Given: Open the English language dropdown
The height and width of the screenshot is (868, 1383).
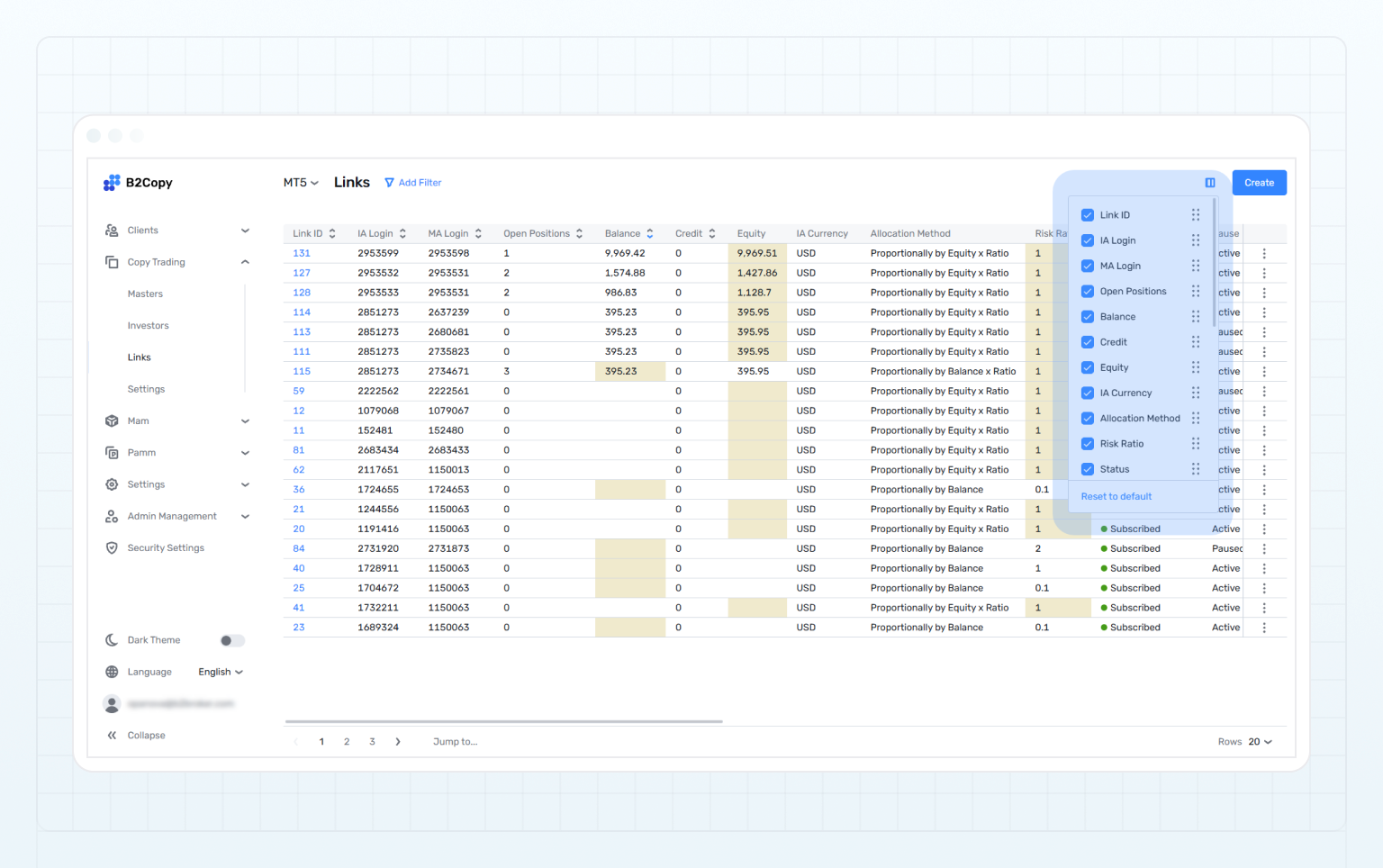Looking at the screenshot, I should point(220,671).
